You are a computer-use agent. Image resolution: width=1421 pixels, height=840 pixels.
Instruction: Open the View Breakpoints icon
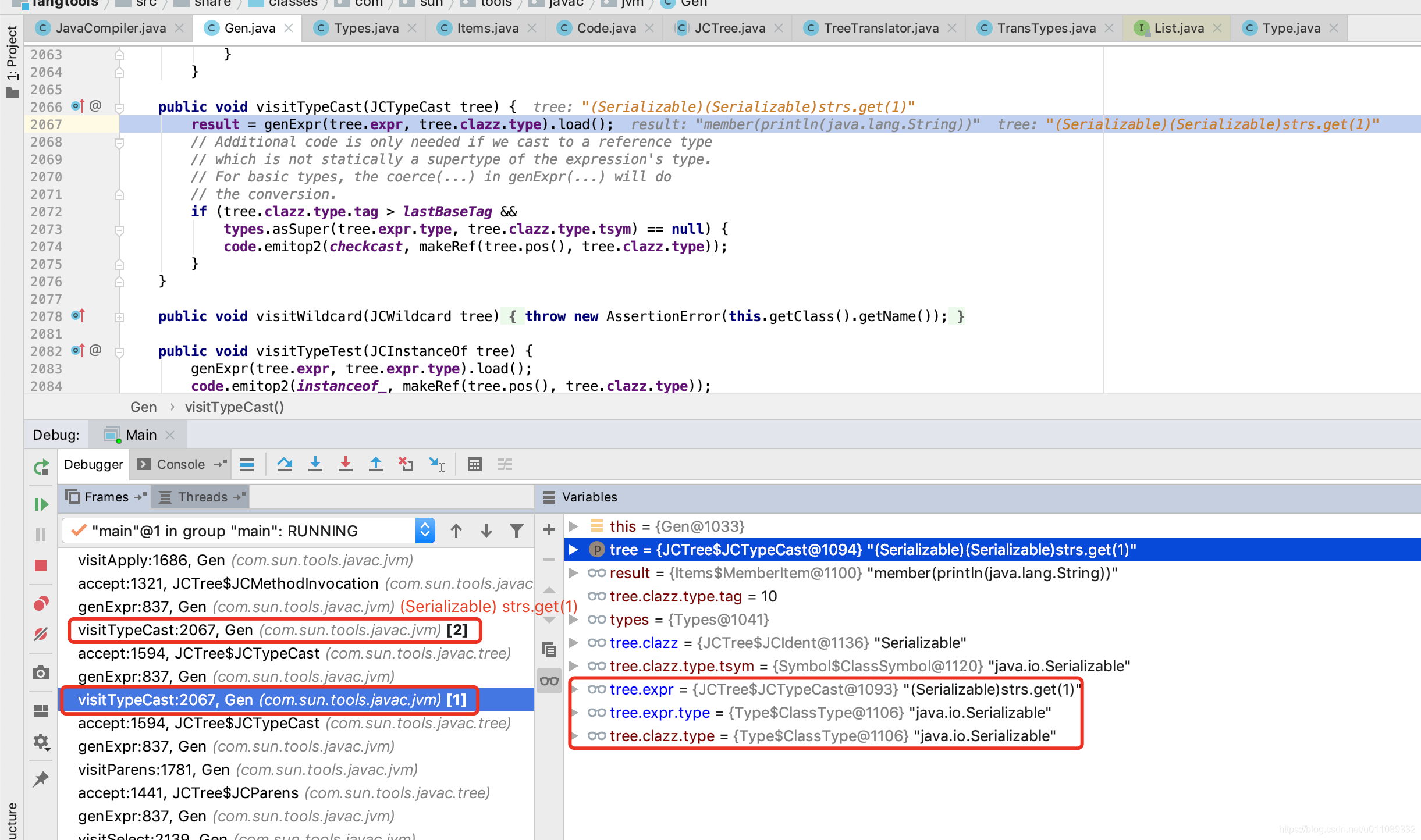pyautogui.click(x=41, y=604)
